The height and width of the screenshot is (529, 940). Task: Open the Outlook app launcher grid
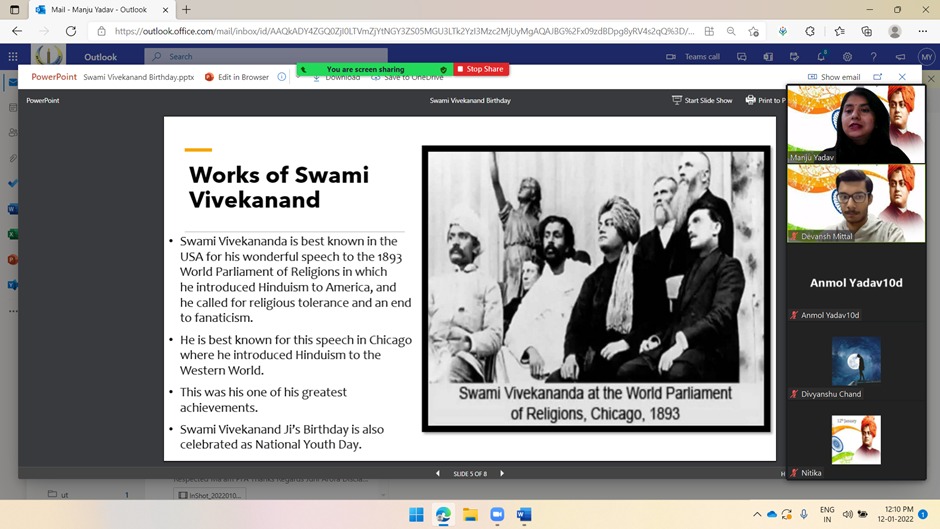click(13, 57)
